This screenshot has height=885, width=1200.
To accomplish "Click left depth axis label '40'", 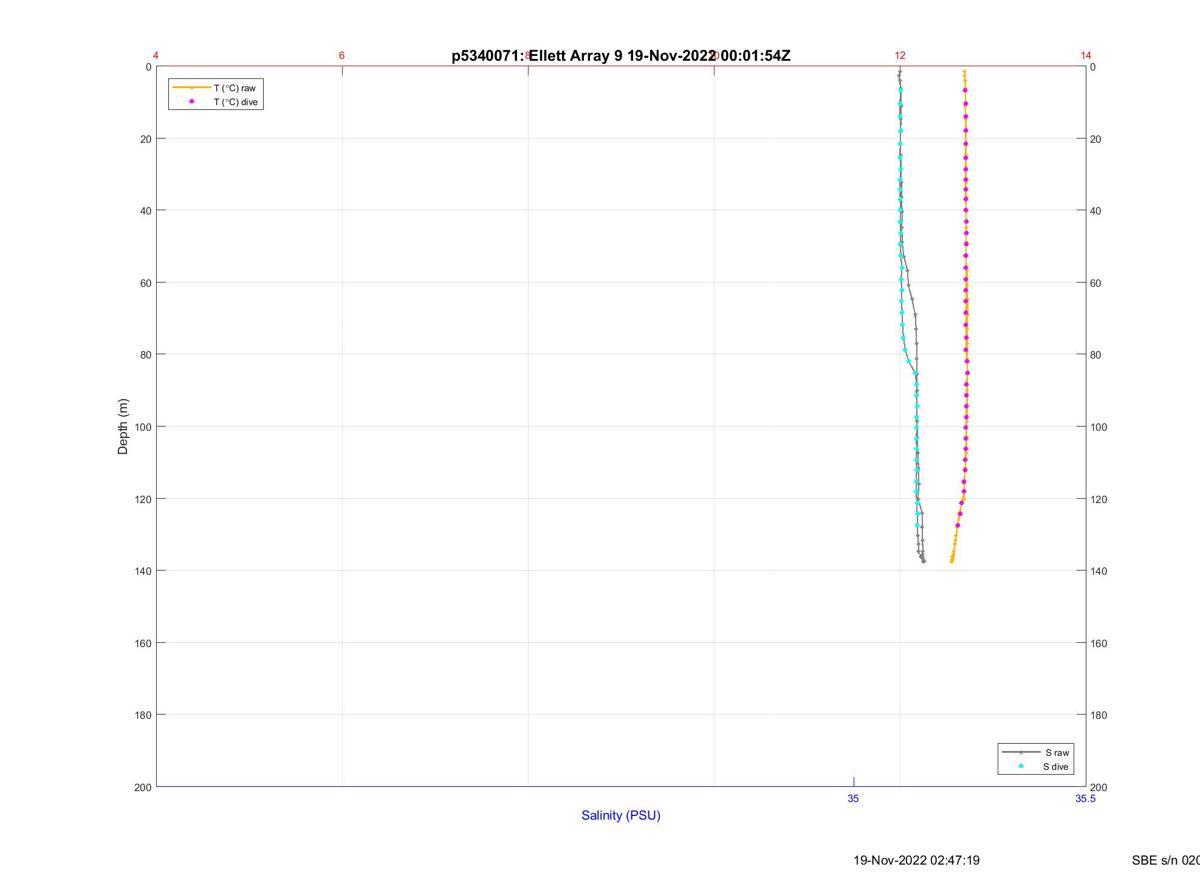I will 146,211.
